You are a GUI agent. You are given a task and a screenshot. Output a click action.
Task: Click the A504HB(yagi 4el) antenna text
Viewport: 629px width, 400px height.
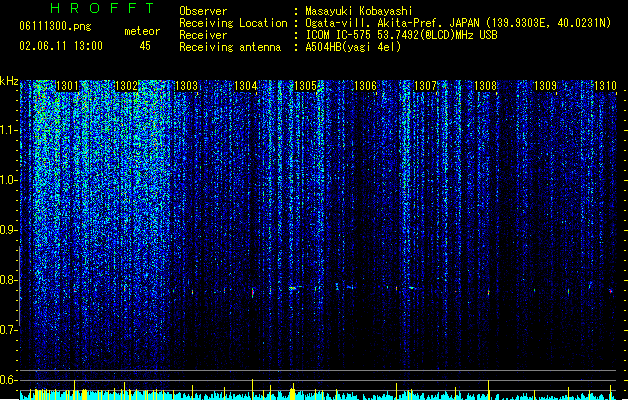click(353, 47)
